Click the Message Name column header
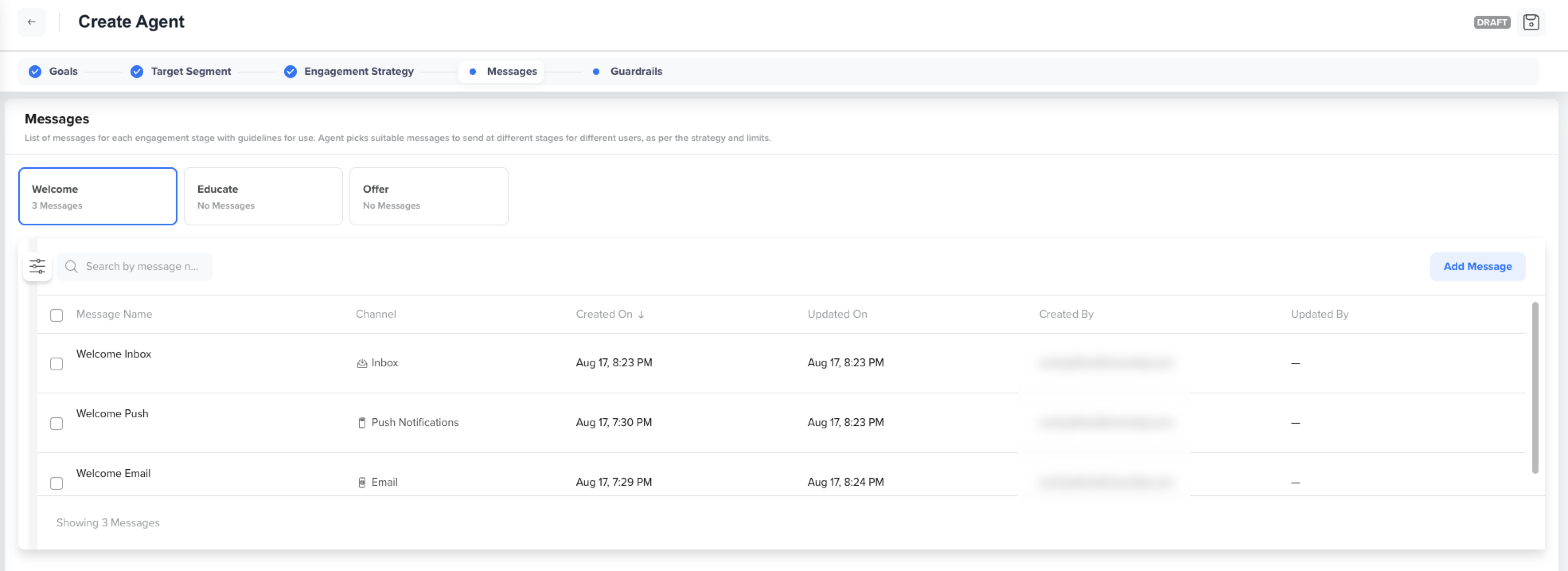The width and height of the screenshot is (1568, 571). click(x=114, y=314)
